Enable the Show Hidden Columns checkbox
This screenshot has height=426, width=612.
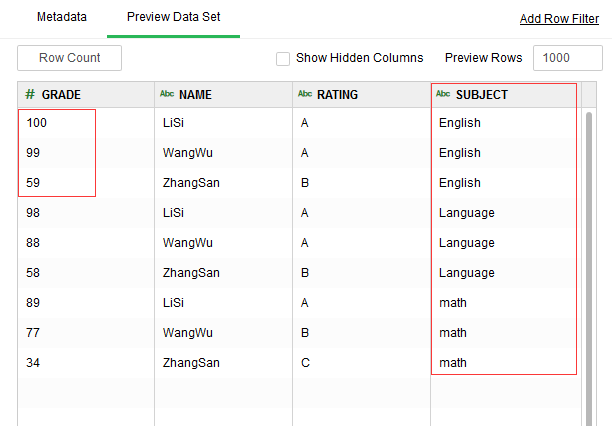click(283, 58)
